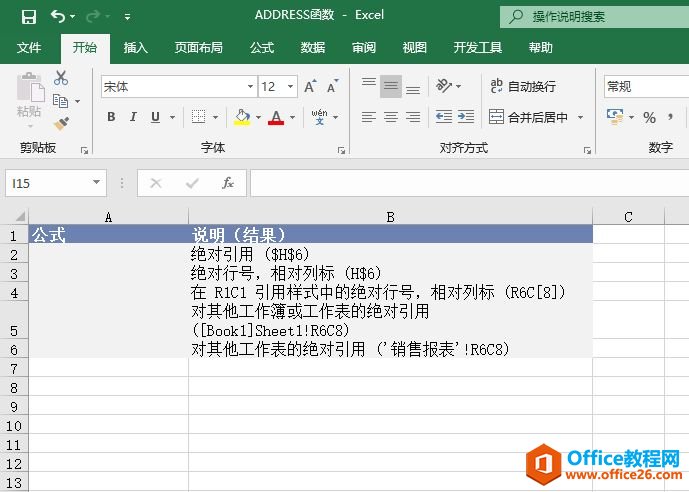Expand the Name Box dropdown arrow
This screenshot has width=689, height=492.
point(97,182)
